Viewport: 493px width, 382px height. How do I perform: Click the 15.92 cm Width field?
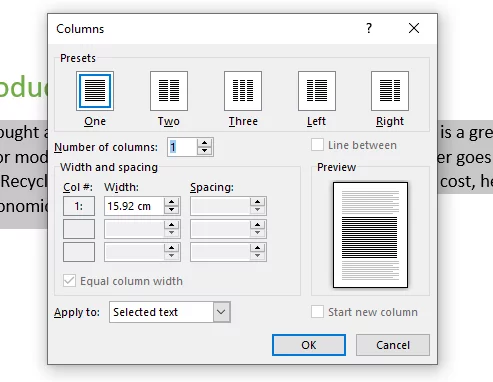(x=134, y=206)
